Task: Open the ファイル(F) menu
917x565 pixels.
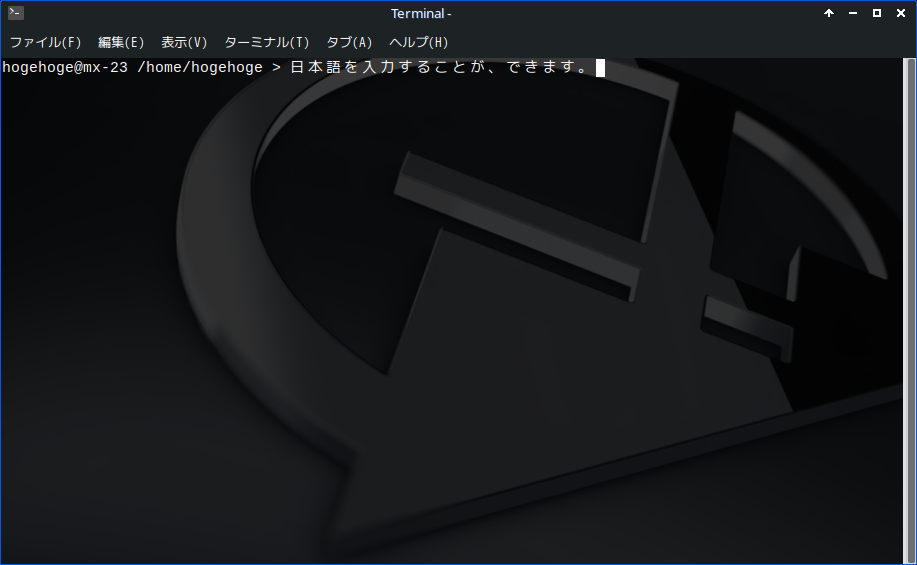Action: tap(46, 43)
